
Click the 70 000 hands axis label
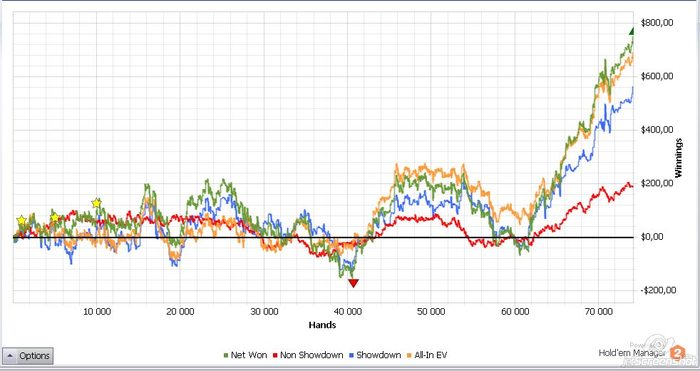coord(598,312)
